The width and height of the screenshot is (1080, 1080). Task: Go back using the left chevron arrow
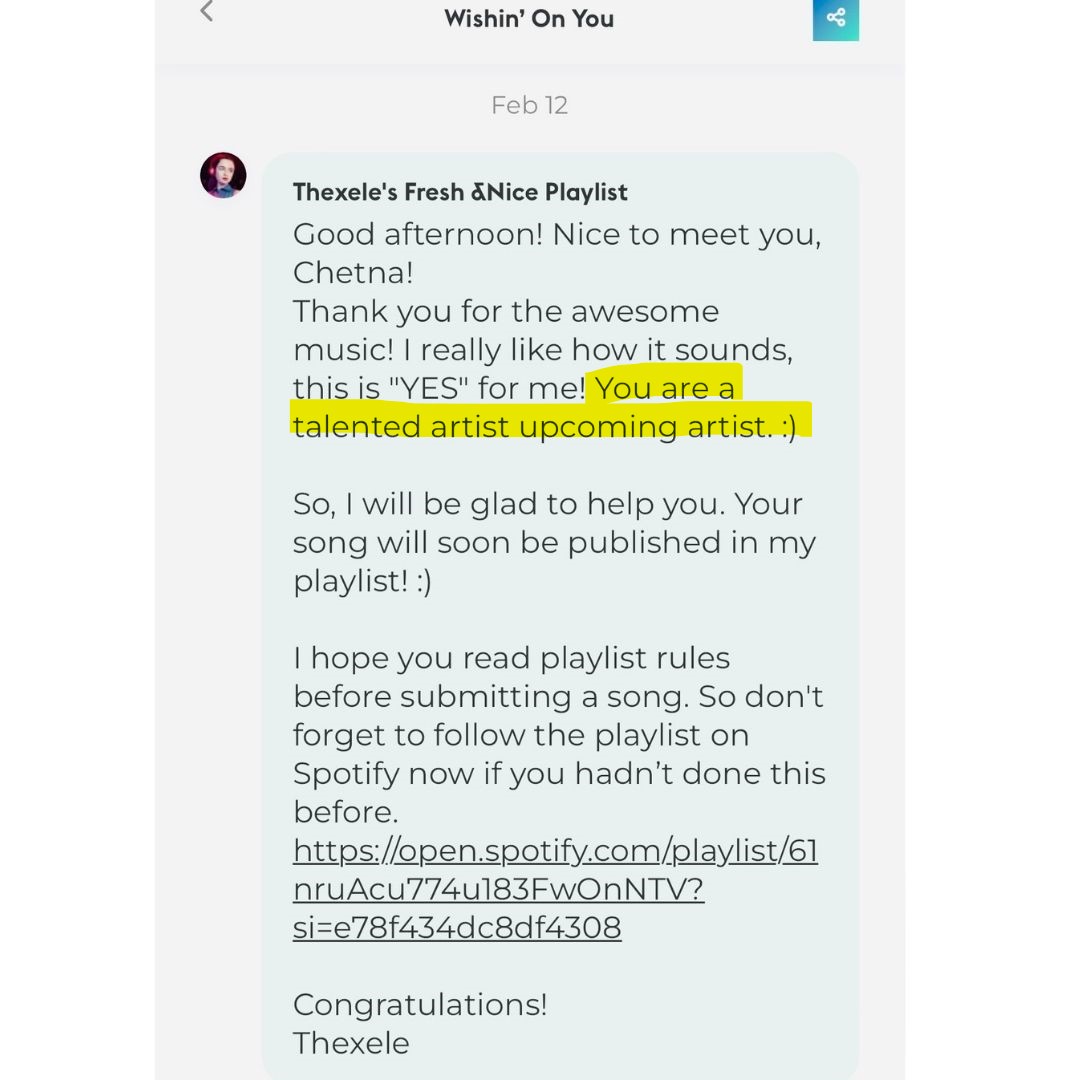207,11
